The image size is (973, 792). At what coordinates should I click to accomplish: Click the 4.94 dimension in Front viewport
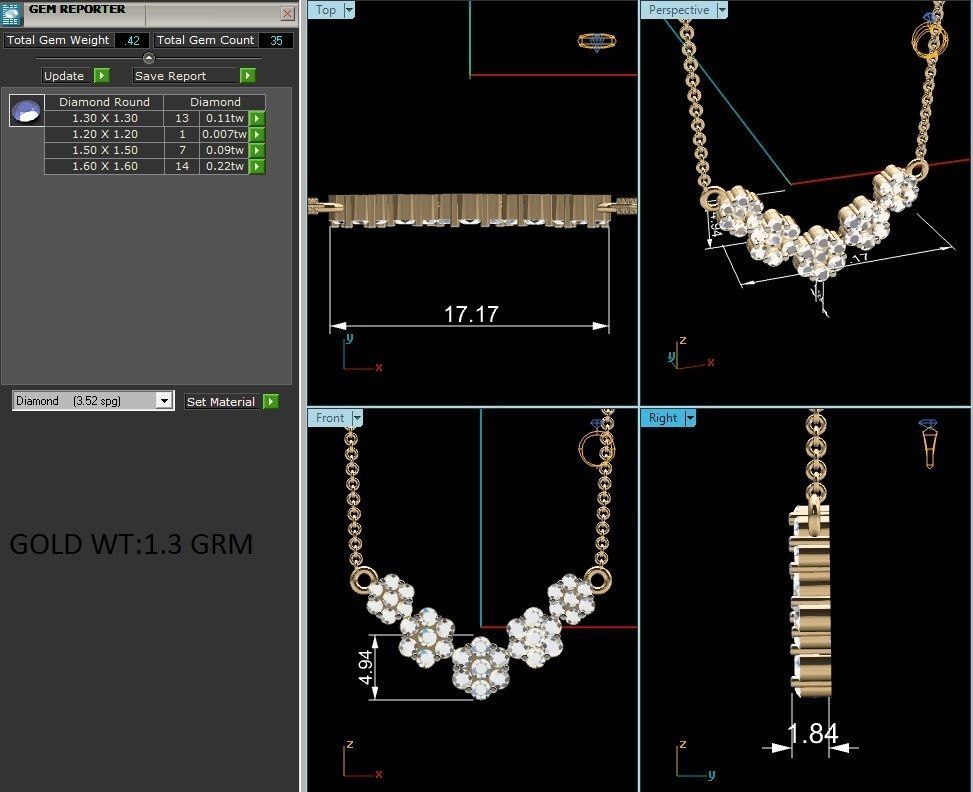point(366,667)
